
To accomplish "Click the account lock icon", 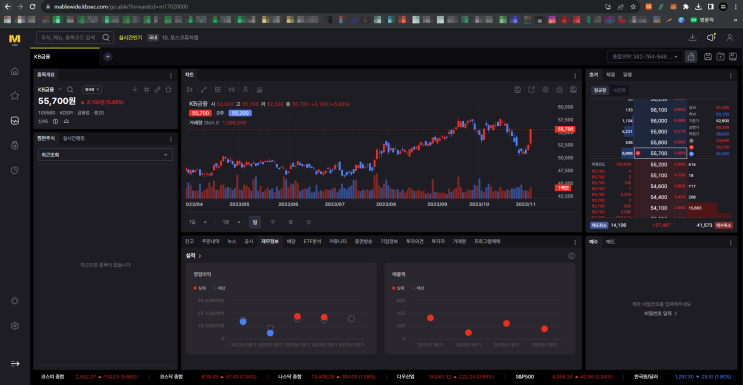I will pyautogui.click(x=691, y=57).
